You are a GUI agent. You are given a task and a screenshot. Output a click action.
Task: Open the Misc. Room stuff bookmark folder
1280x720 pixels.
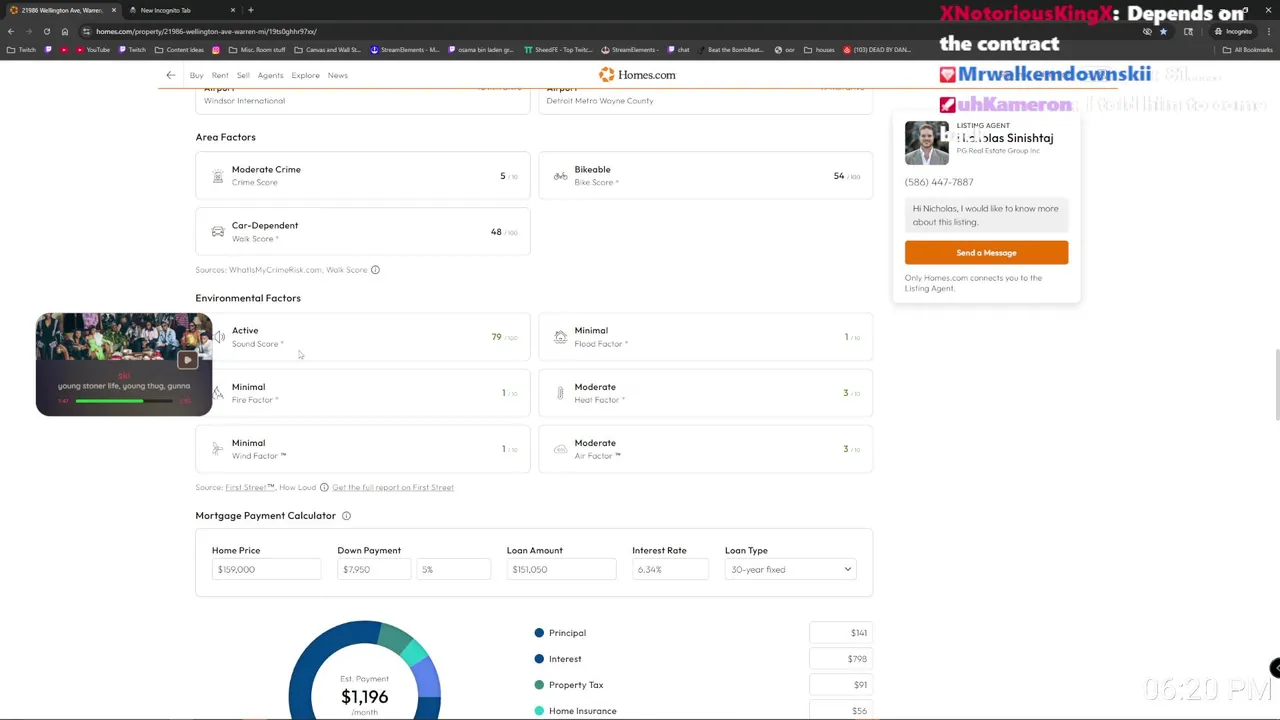(257, 50)
